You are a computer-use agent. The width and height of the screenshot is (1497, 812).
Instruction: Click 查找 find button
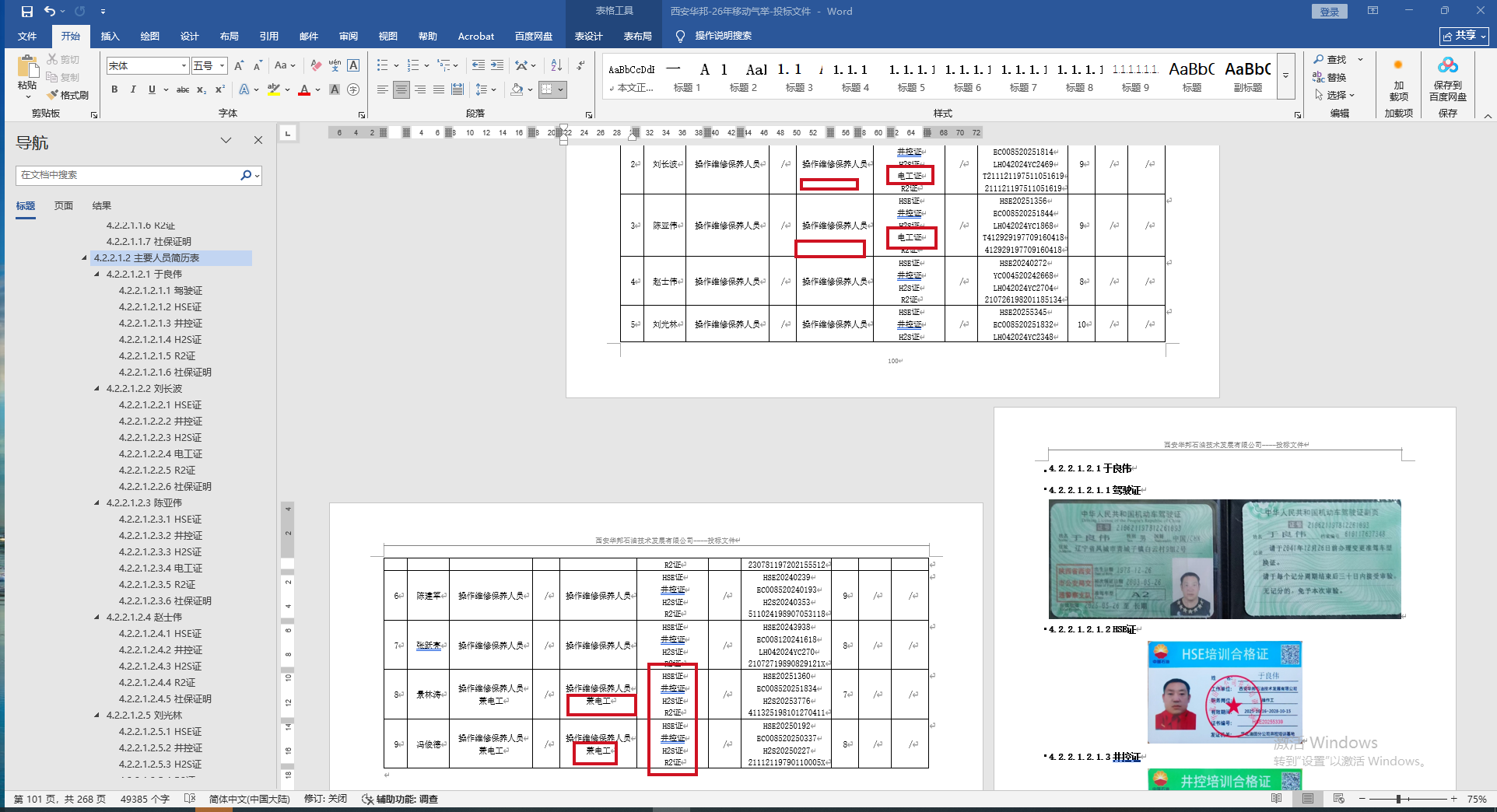pyautogui.click(x=1330, y=60)
